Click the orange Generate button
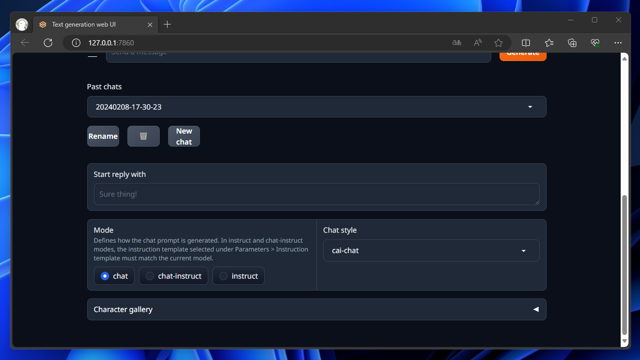The height and width of the screenshot is (360, 640). (523, 57)
